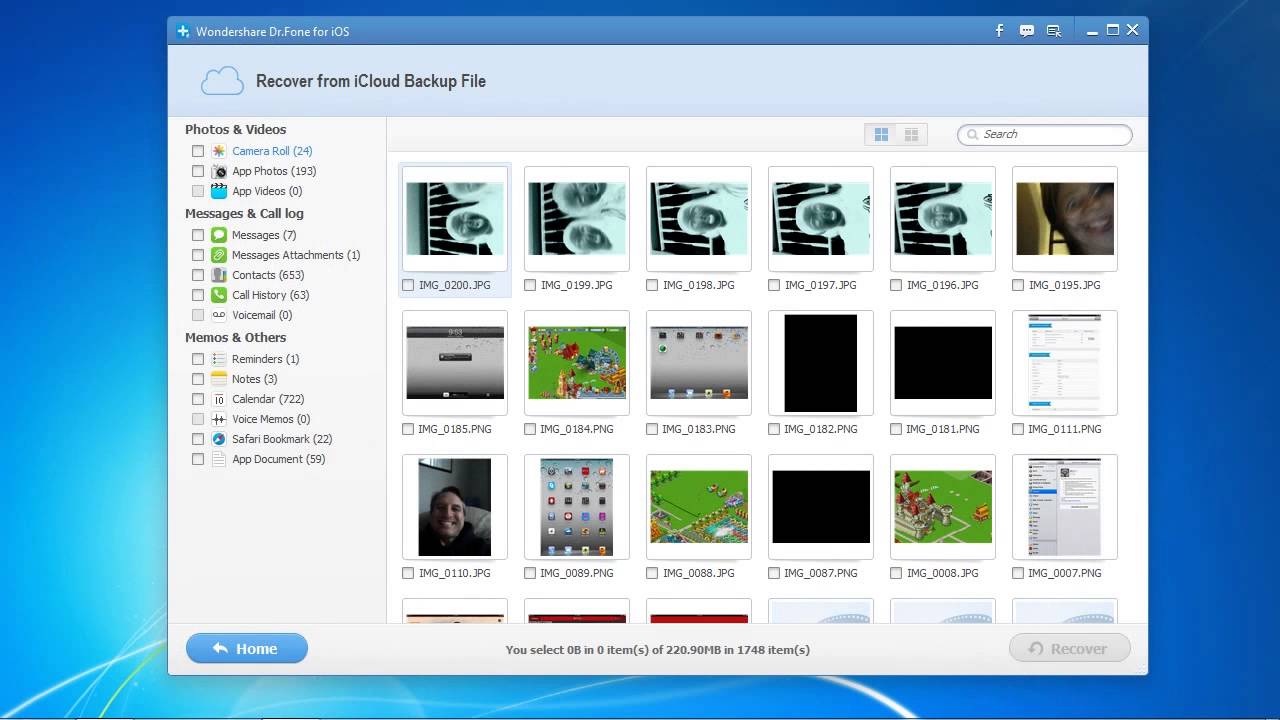Viewport: 1280px width, 720px height.
Task: Select the IMG_0110.JPG checkbox
Action: click(408, 573)
